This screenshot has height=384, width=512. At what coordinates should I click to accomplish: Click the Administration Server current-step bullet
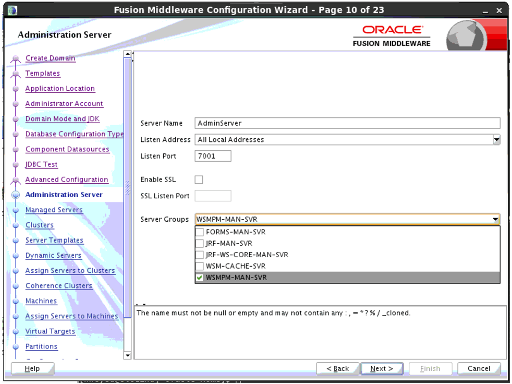click(15, 195)
